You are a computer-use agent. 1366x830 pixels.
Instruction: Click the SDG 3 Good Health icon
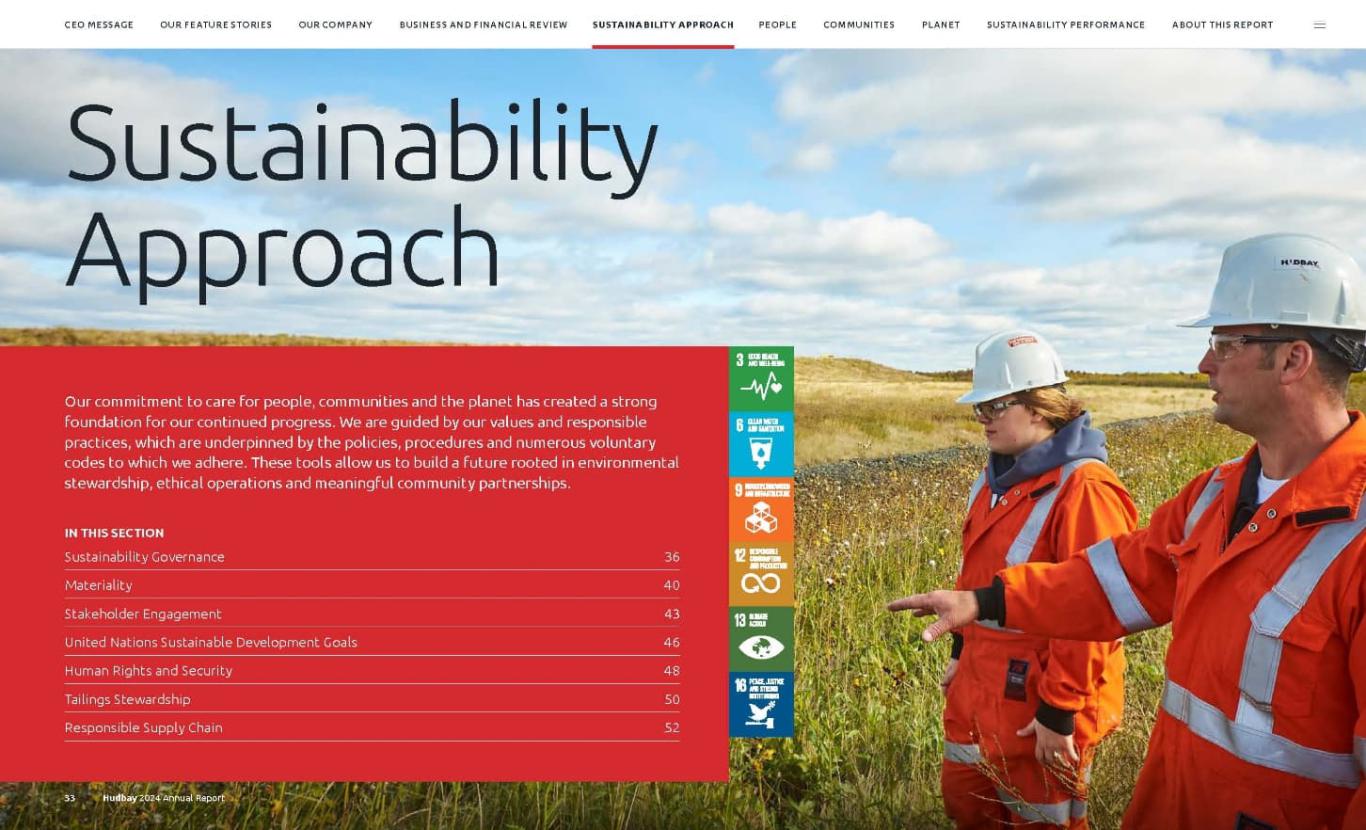coord(761,379)
